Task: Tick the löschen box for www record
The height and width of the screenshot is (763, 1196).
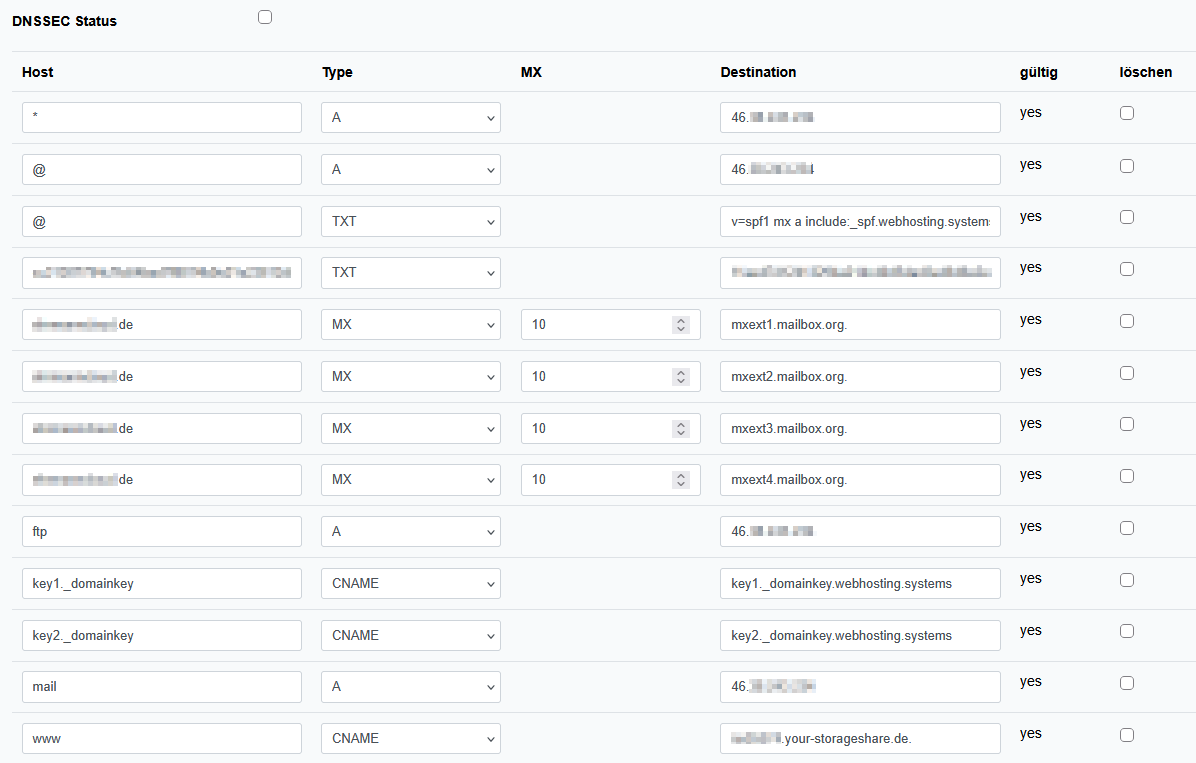Action: pyautogui.click(x=1127, y=735)
